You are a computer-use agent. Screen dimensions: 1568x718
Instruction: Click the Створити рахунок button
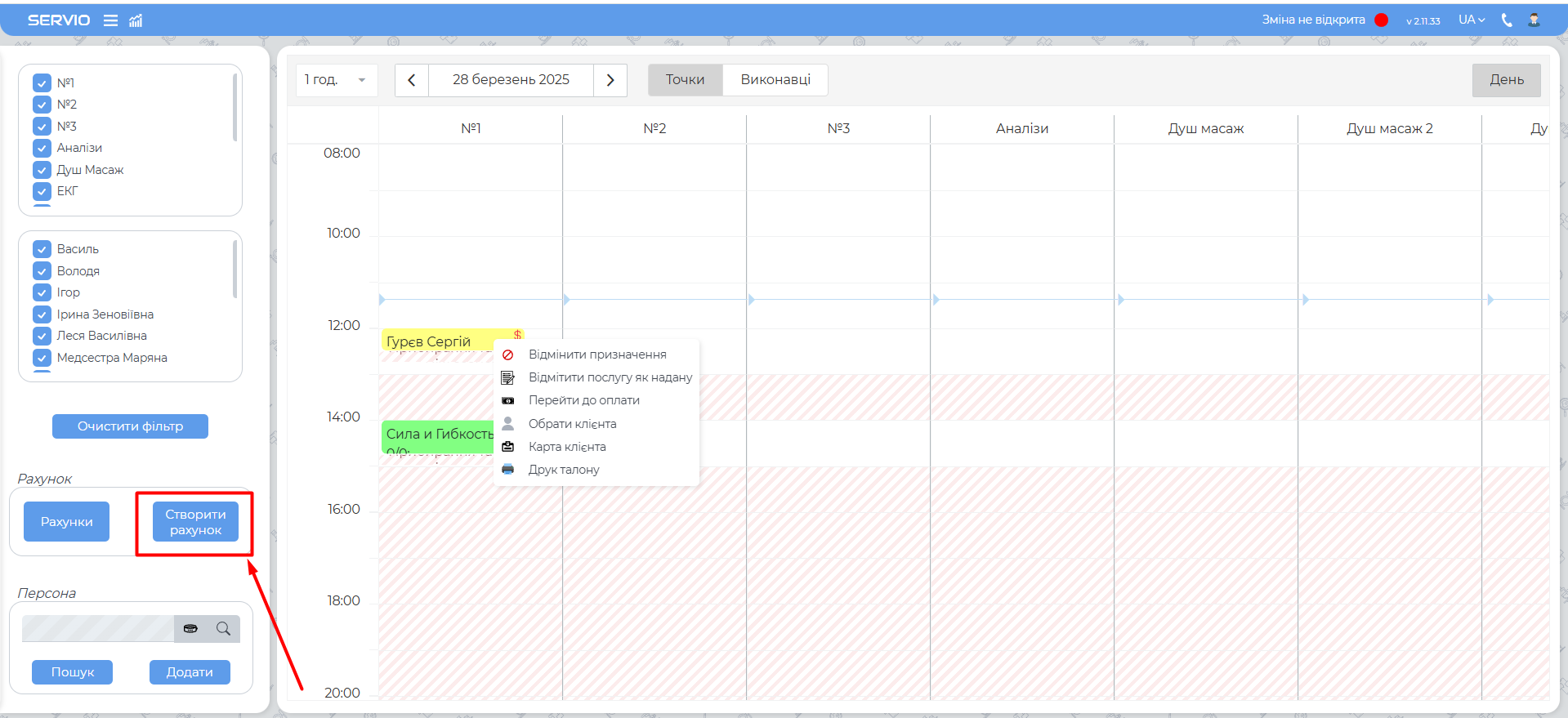[195, 522]
